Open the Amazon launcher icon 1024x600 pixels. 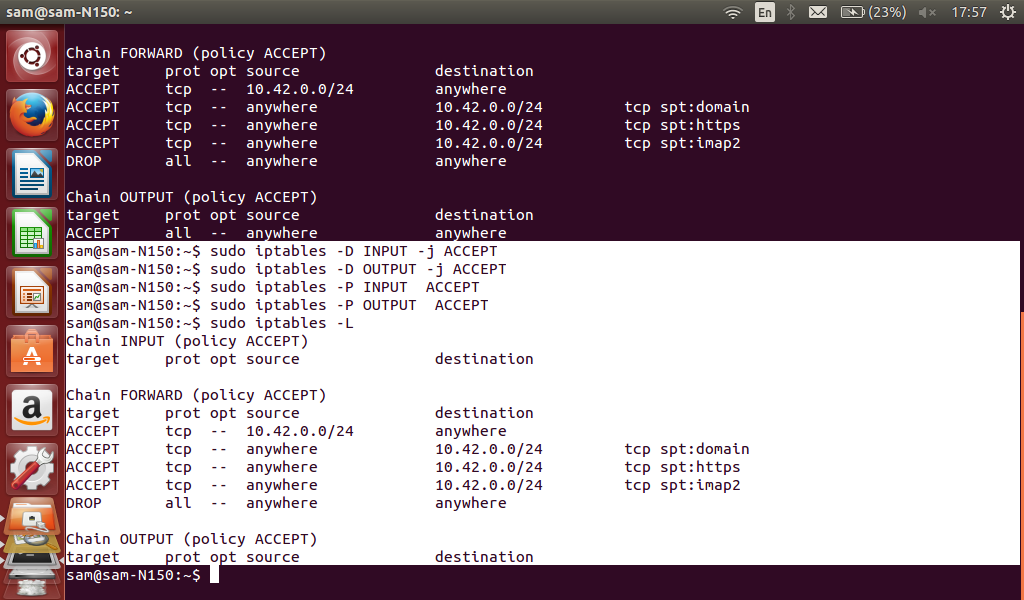point(32,410)
